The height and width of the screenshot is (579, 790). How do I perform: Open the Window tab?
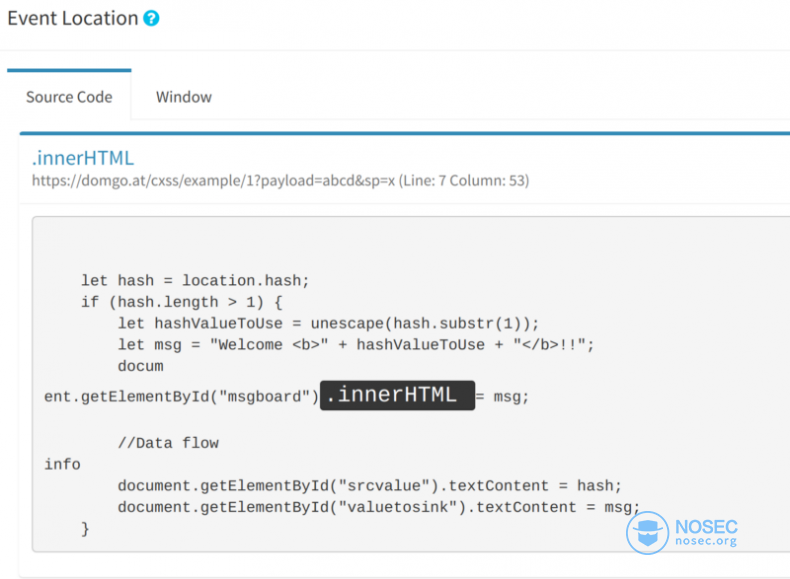pos(183,96)
